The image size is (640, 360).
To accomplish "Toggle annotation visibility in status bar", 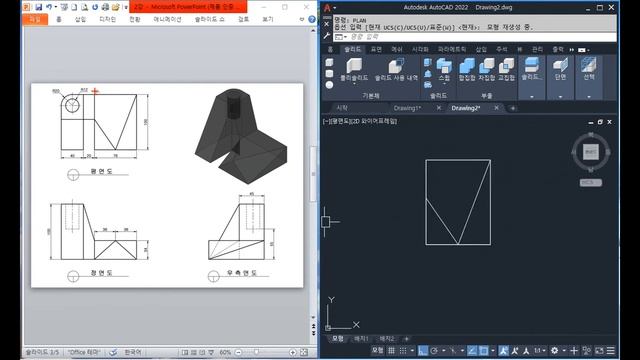I will (504, 351).
